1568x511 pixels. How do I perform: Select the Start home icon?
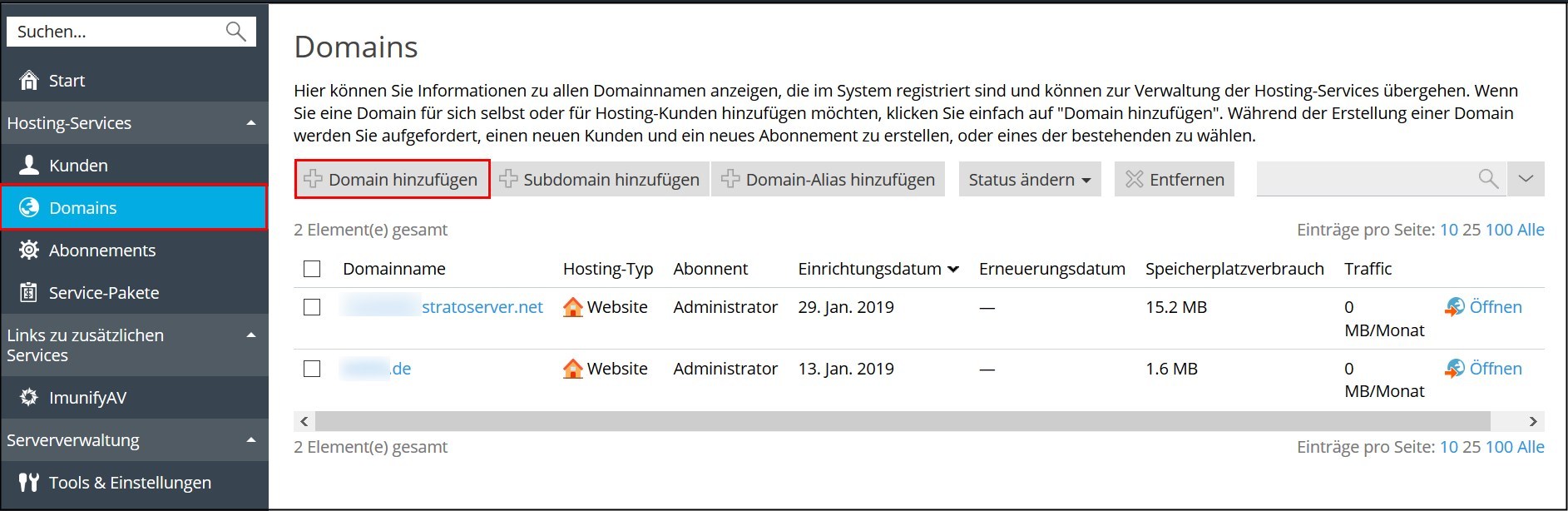pyautogui.click(x=28, y=80)
